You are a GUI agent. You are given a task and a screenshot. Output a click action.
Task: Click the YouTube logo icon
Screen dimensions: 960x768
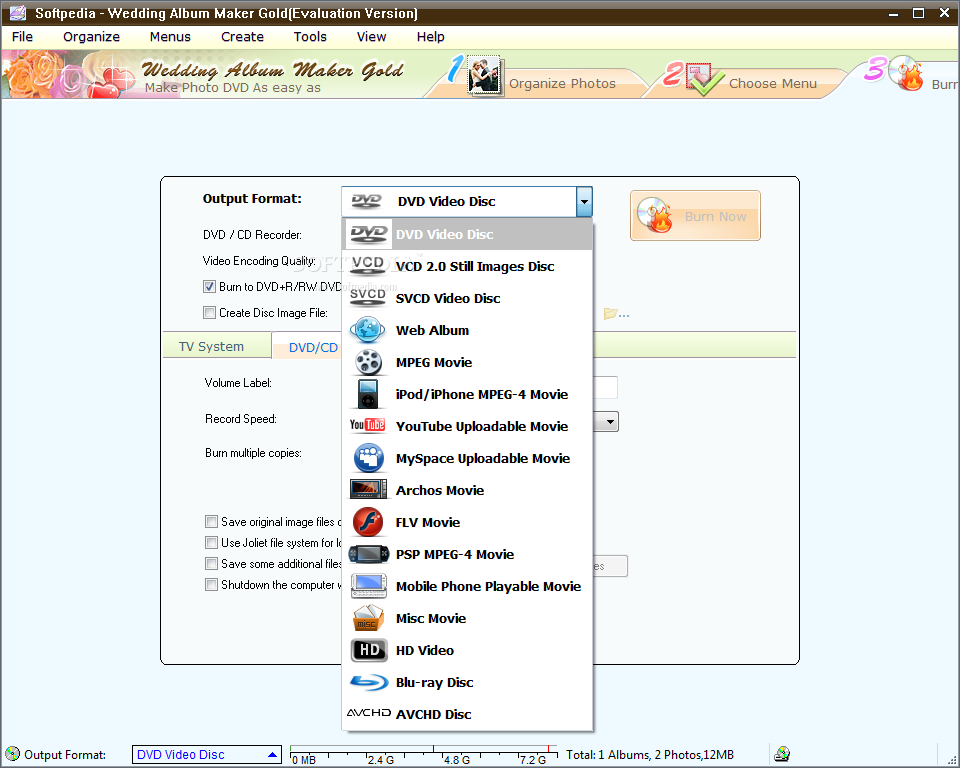point(367,425)
